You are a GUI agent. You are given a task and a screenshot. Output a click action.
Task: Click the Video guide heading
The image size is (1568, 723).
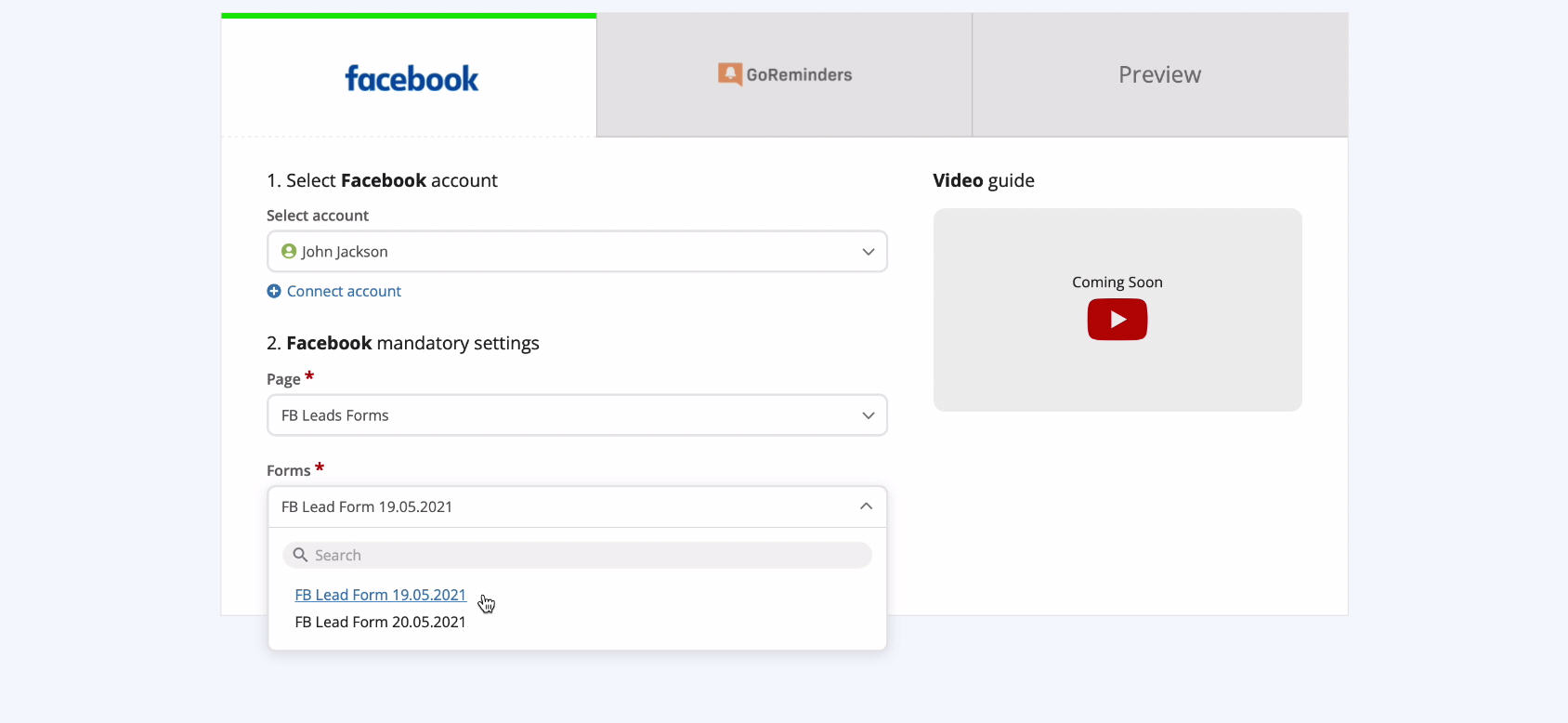pos(984,180)
